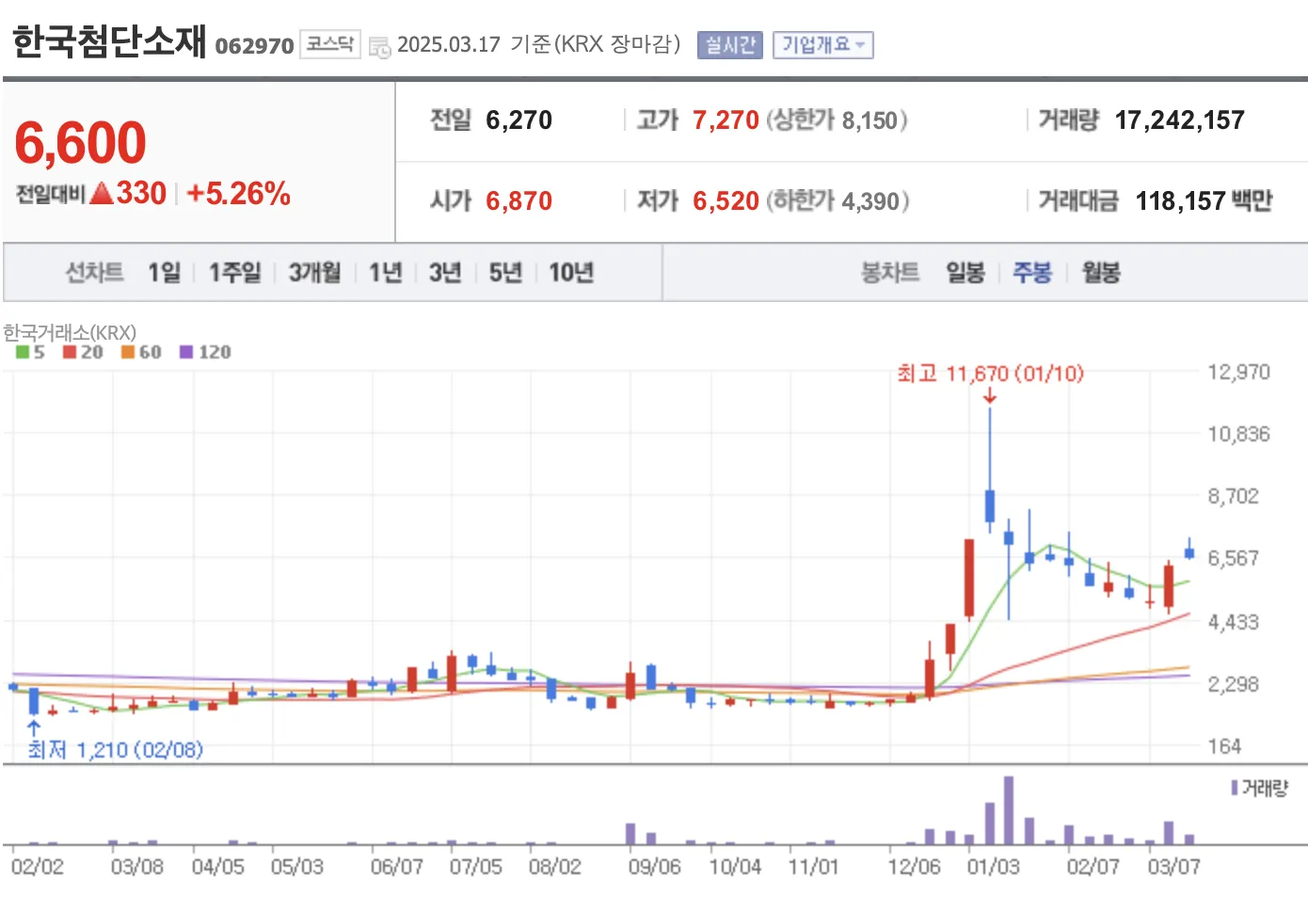
Task: Select the 3년 line chart tab
Action: pos(445,273)
